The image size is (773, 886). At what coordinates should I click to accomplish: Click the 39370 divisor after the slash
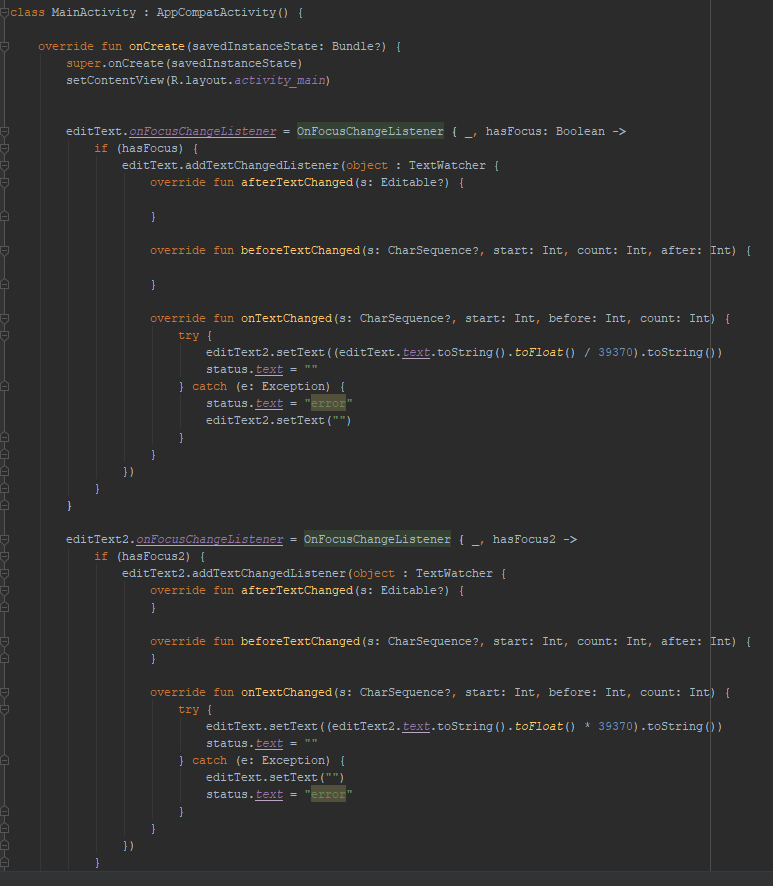coord(615,353)
